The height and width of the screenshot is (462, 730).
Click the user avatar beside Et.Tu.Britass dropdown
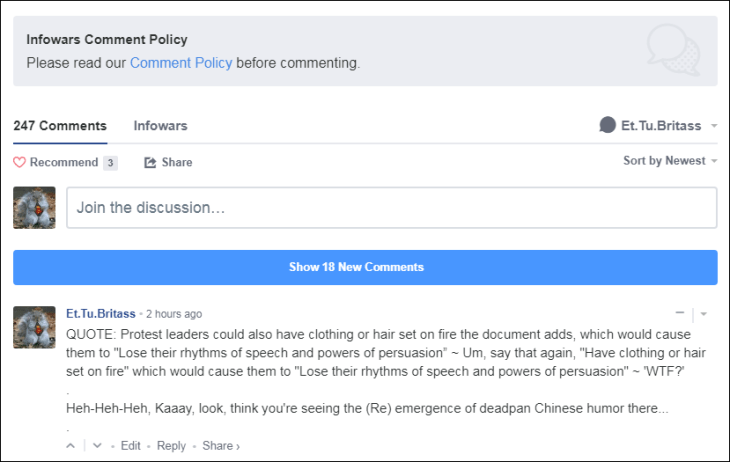tap(607, 126)
